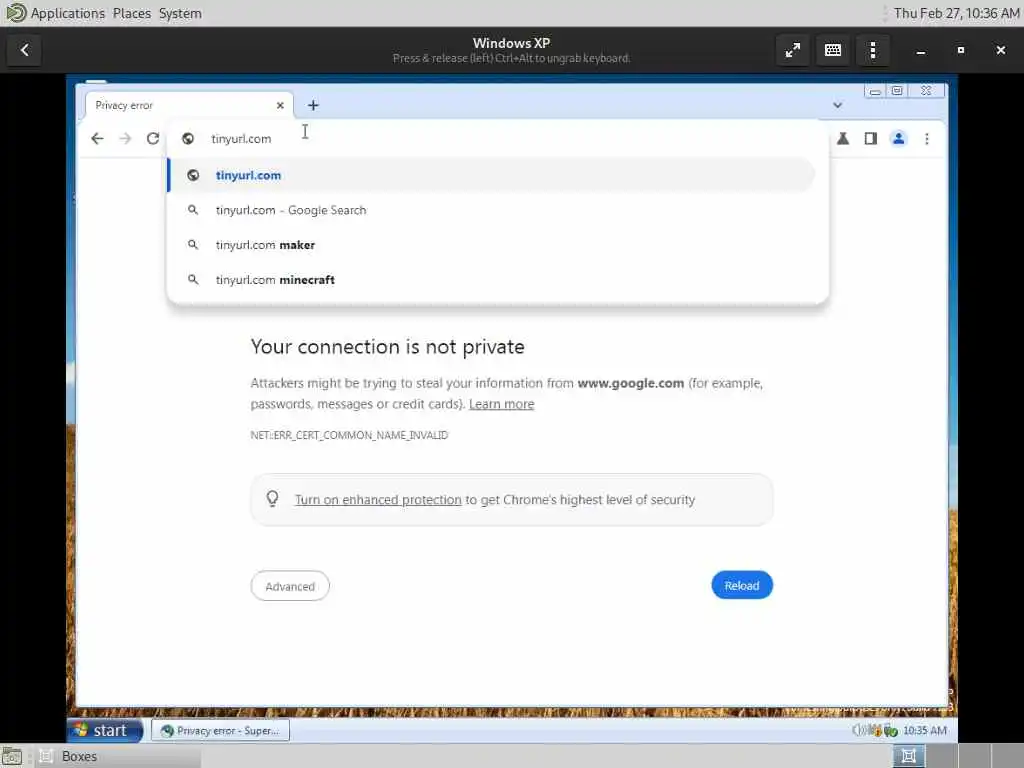Expand tab search chevron
1024x768 pixels.
pyautogui.click(x=837, y=105)
